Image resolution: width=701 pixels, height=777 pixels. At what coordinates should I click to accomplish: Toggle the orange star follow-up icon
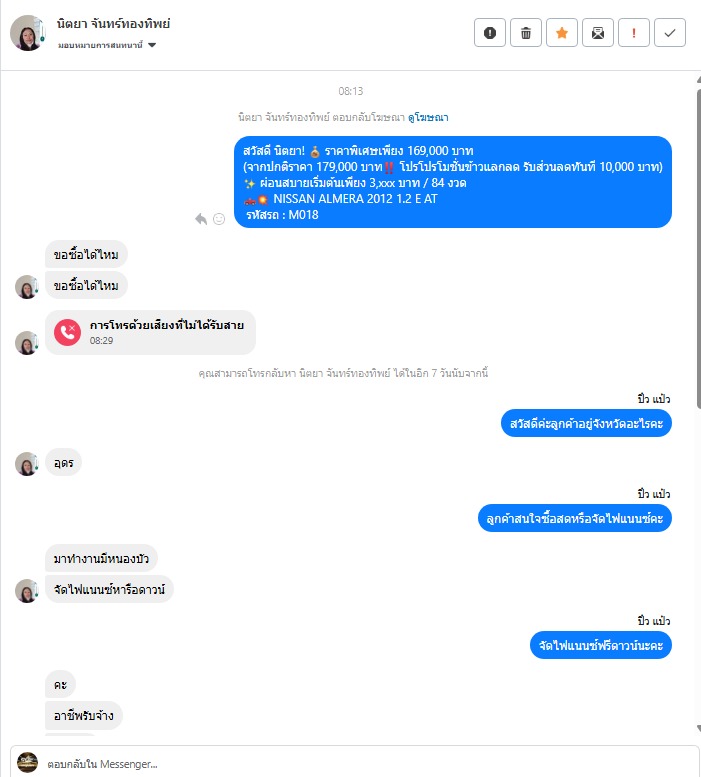click(562, 33)
